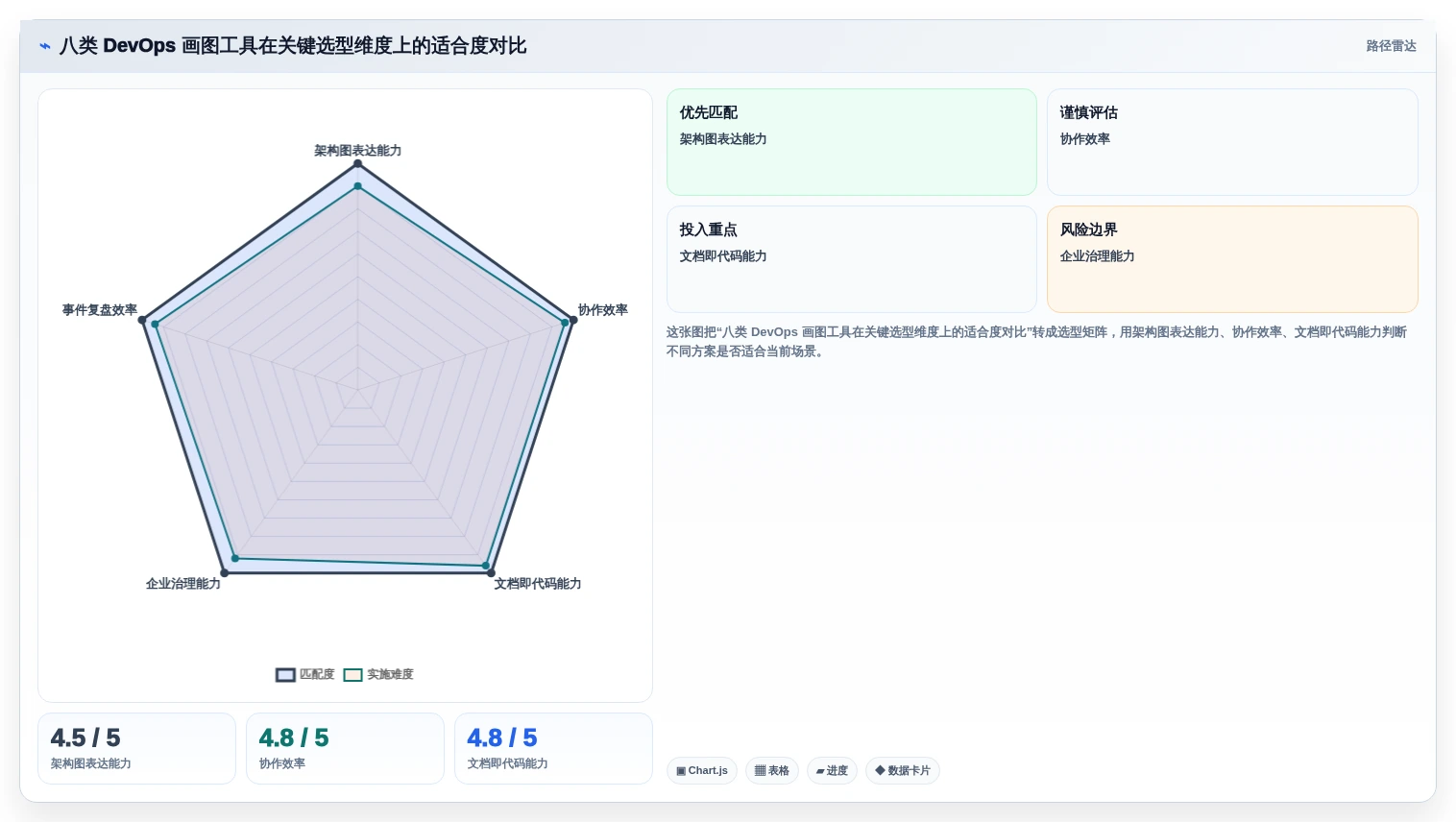Viewport: 1456px width, 822px height.
Task: Click the 实施难度 legend color box
Action: tap(353, 675)
